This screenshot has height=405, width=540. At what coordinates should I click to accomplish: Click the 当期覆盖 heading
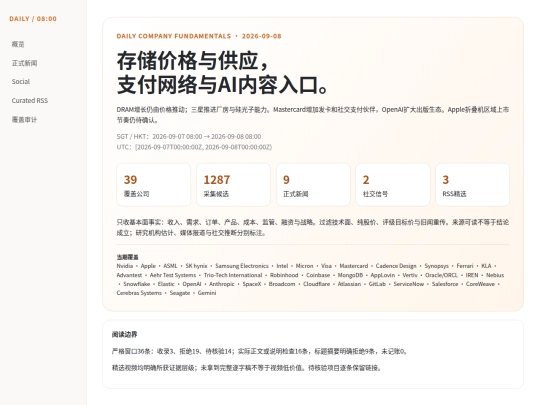tap(127, 257)
